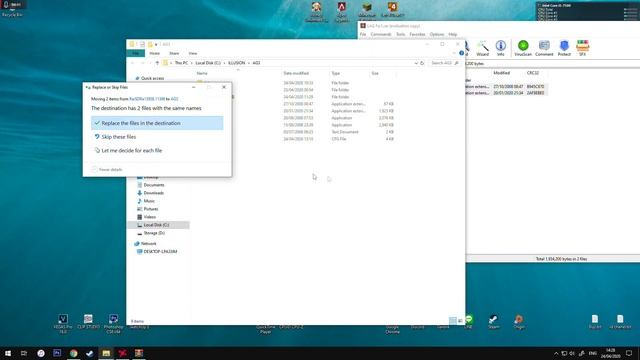Open the Home ribbon tab in Explorer
640x360 pixels.
point(154,53)
